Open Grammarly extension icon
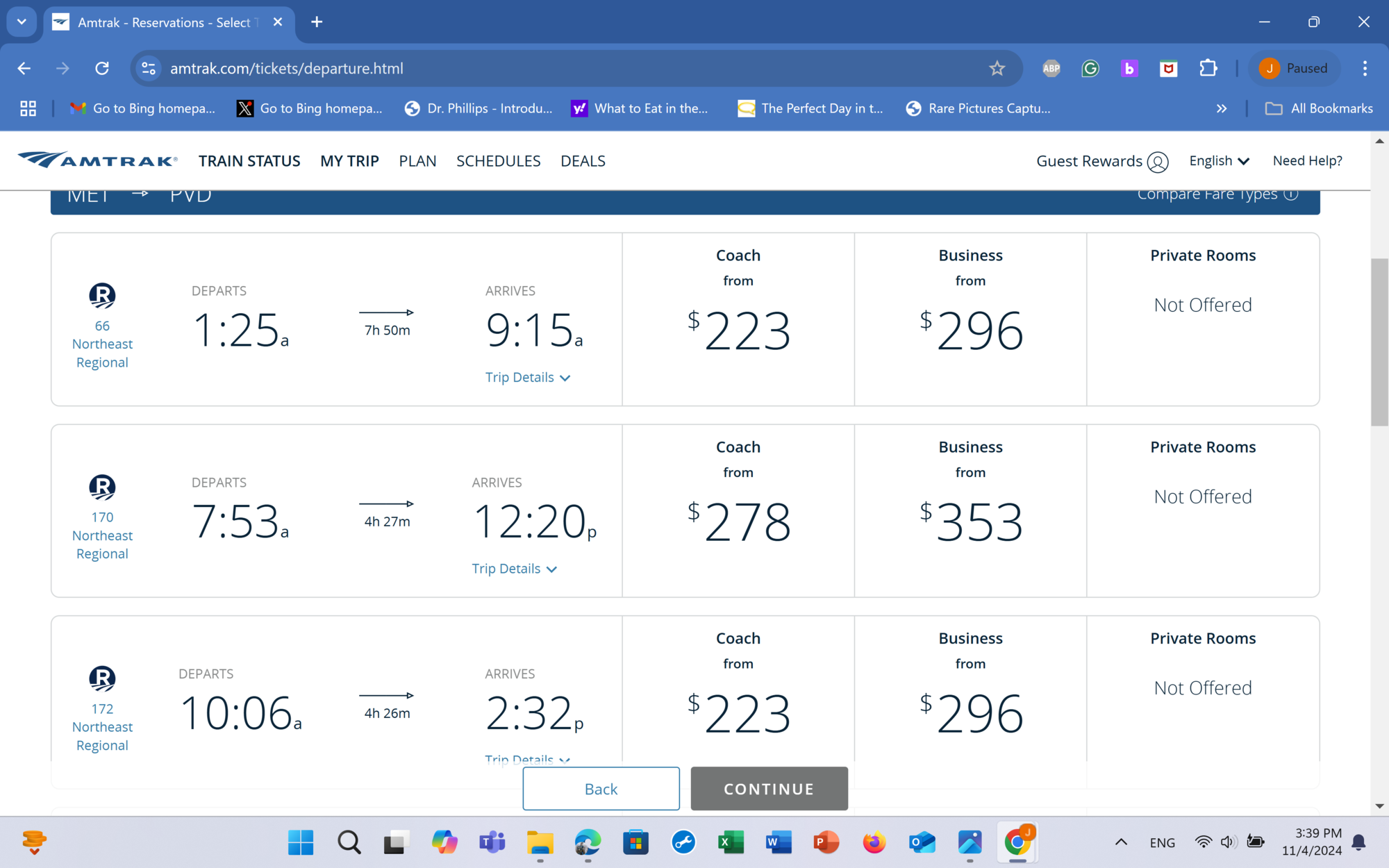Image resolution: width=1389 pixels, height=868 pixels. 1090,68
